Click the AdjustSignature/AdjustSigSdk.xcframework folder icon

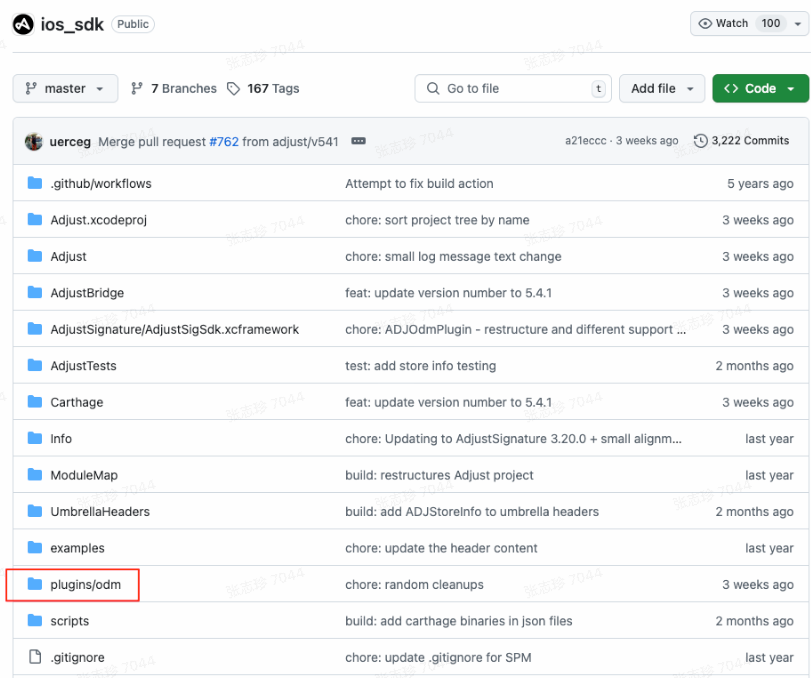click(x=35, y=328)
